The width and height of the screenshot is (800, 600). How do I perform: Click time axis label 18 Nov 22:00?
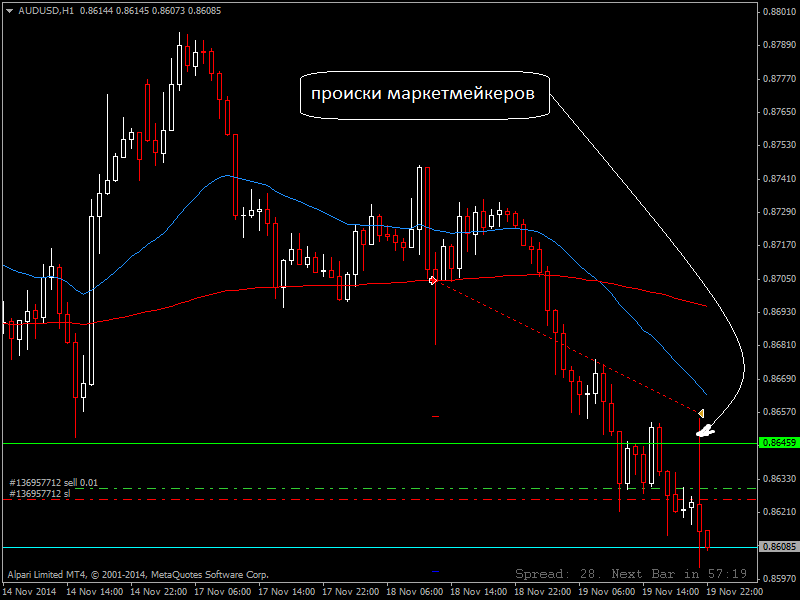pyautogui.click(x=542, y=592)
